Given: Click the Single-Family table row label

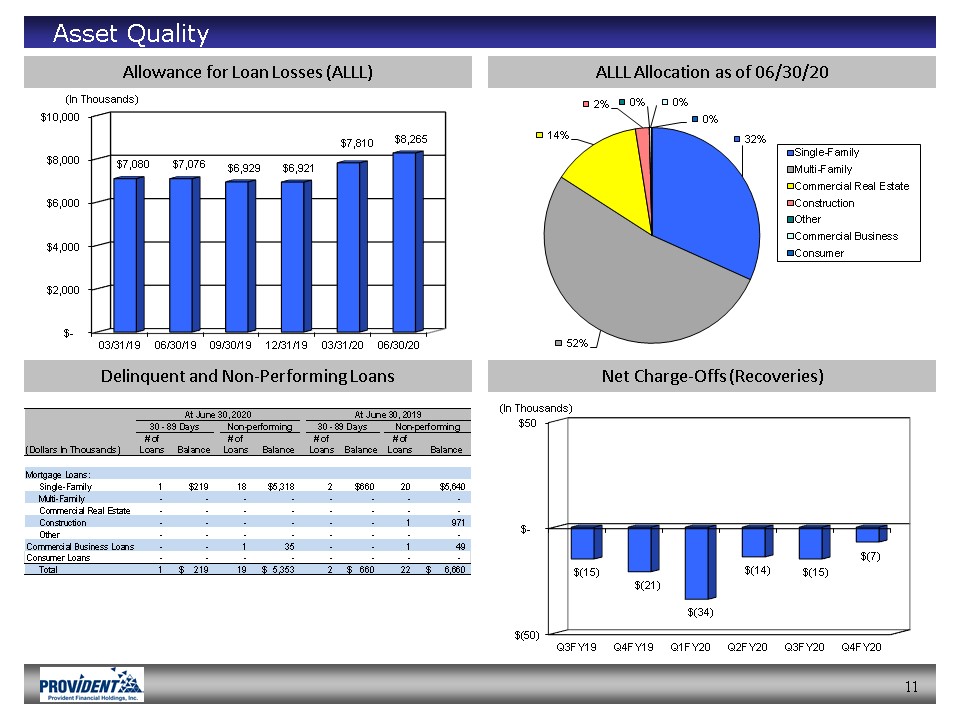Looking at the screenshot, I should click(x=65, y=487).
